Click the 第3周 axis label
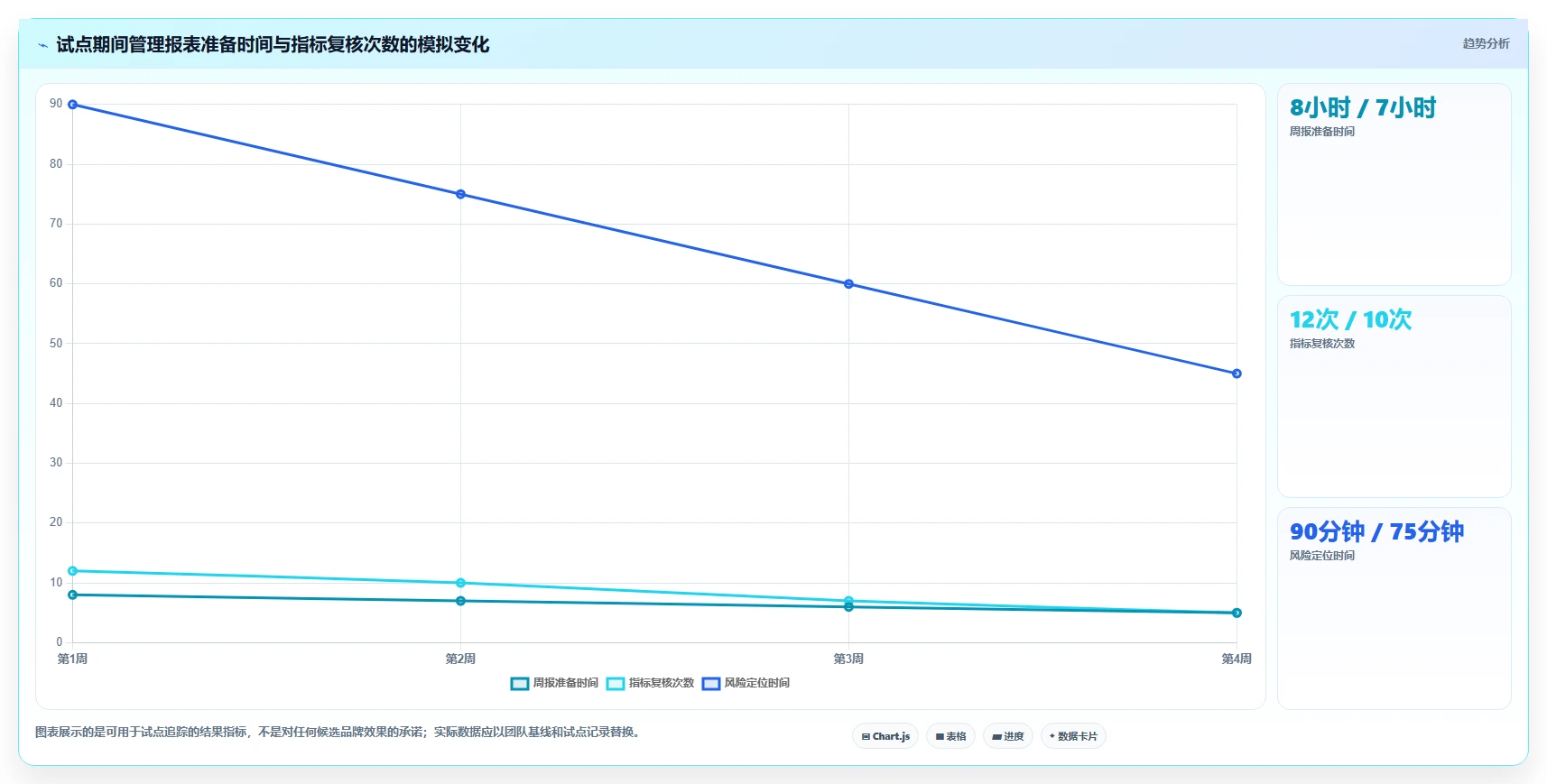This screenshot has height=784, width=1547. (x=848, y=659)
